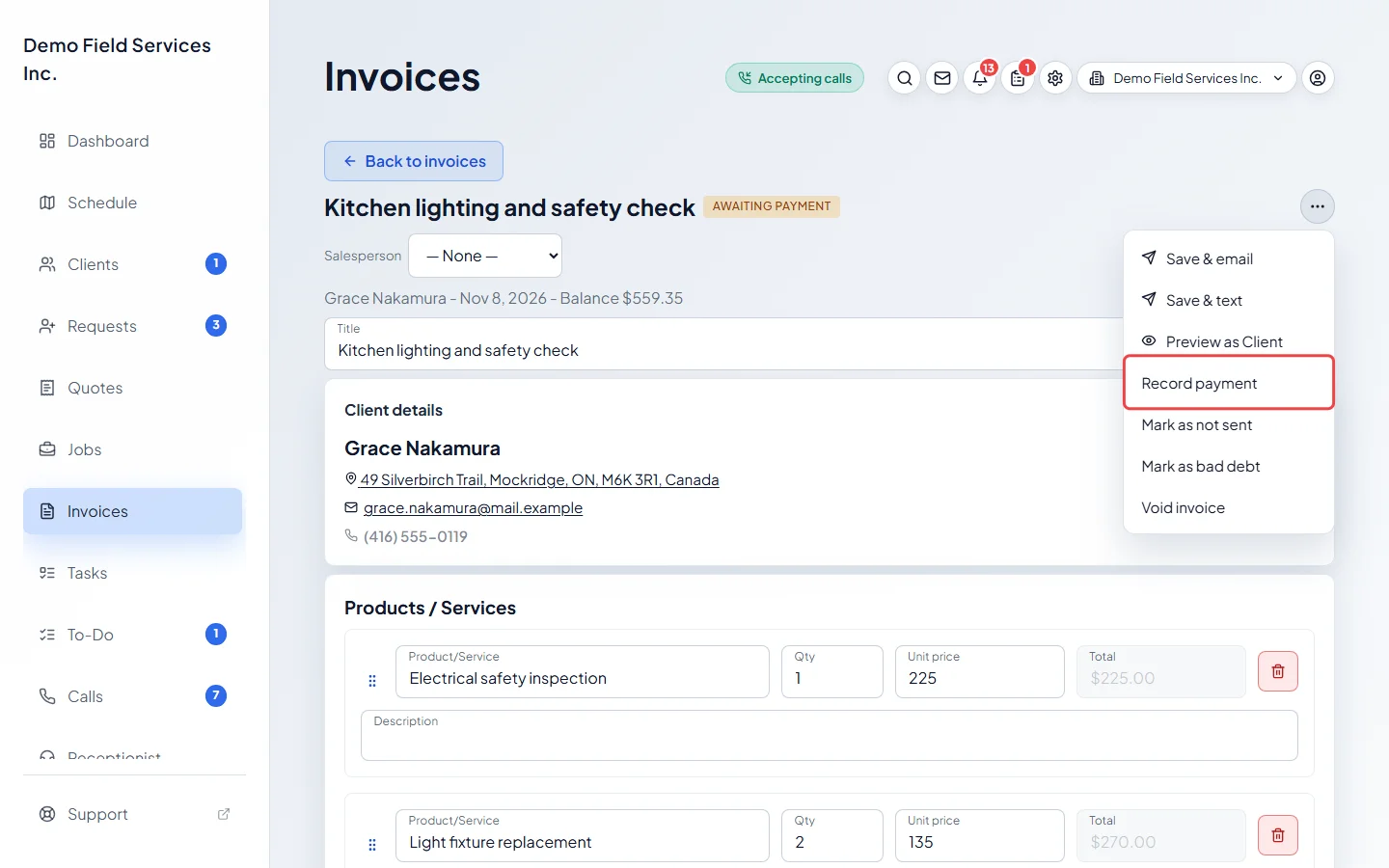1389x868 pixels.
Task: Open Calls in the sidebar
Action: pyautogui.click(x=133, y=696)
